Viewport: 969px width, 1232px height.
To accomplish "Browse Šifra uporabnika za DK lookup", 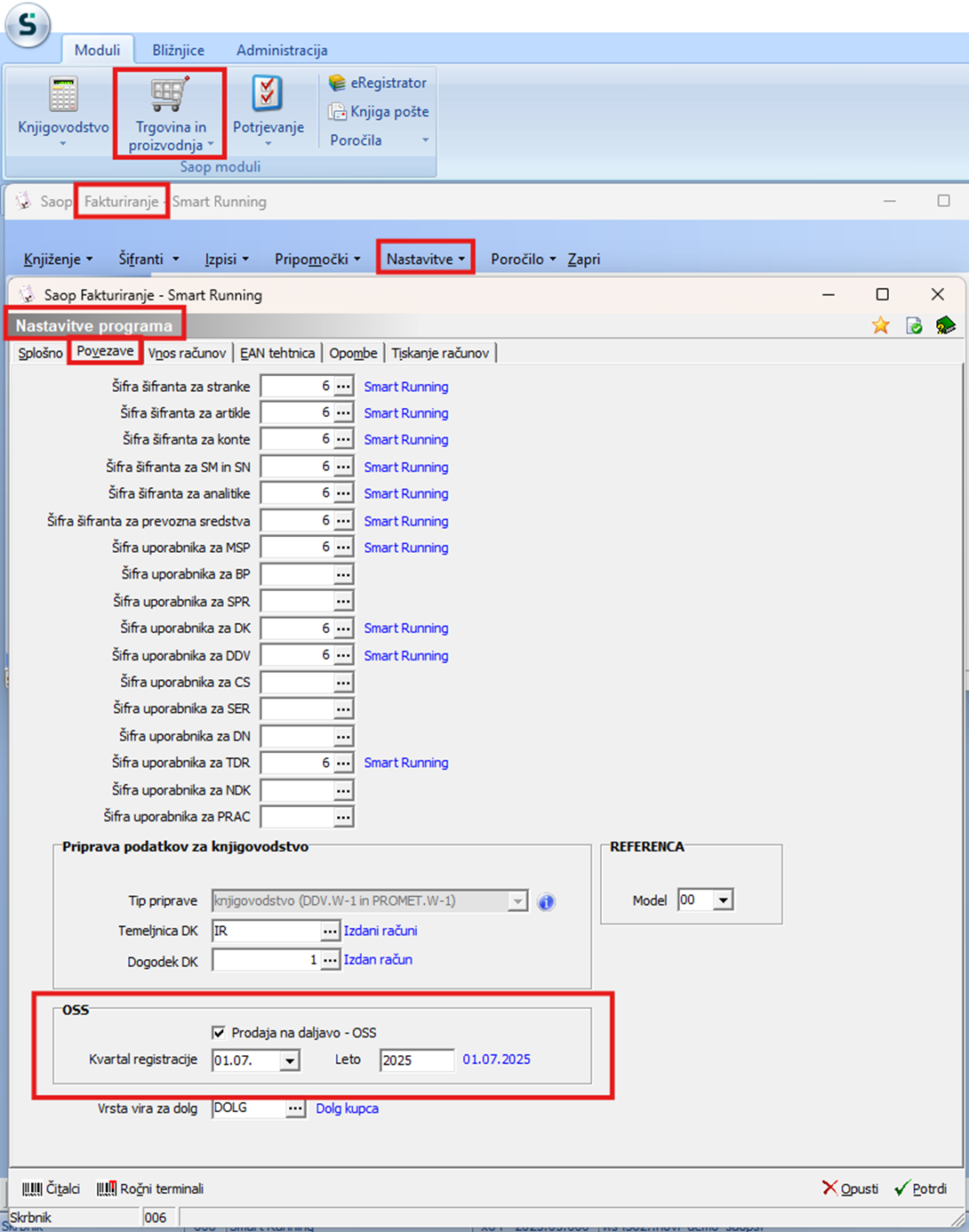I will click(343, 628).
